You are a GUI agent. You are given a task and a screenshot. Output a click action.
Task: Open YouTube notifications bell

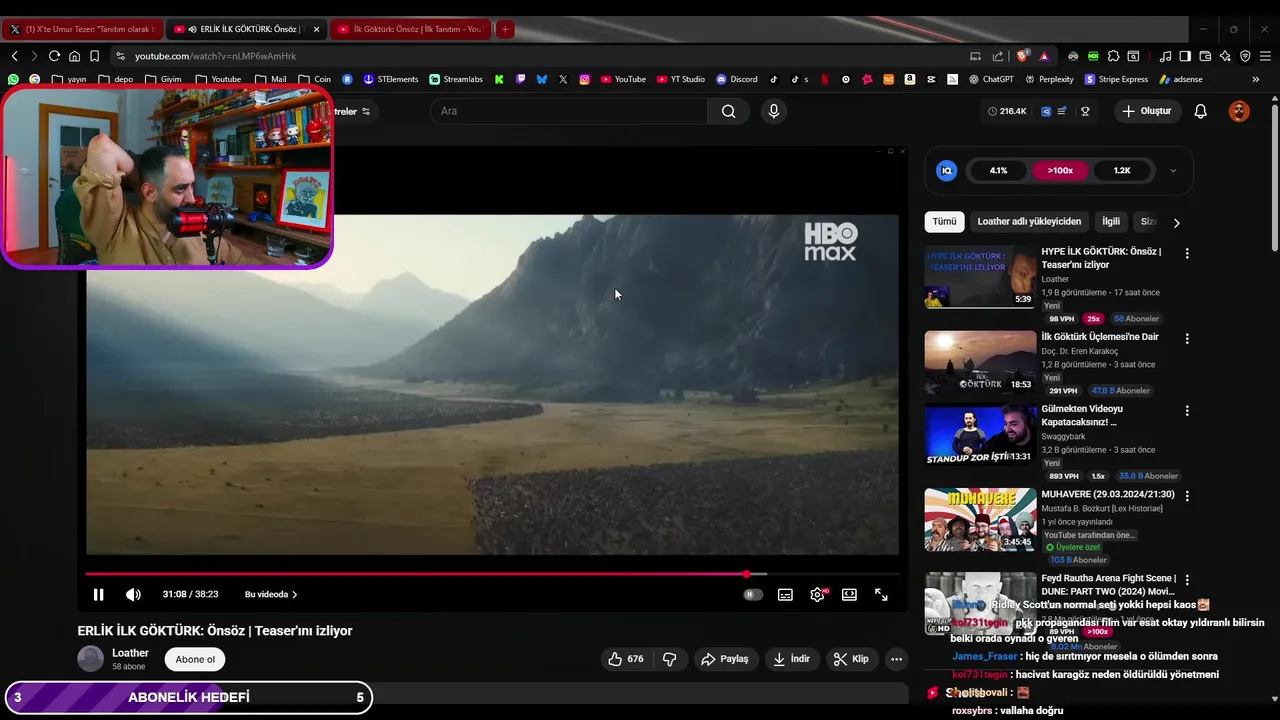tap(1201, 111)
